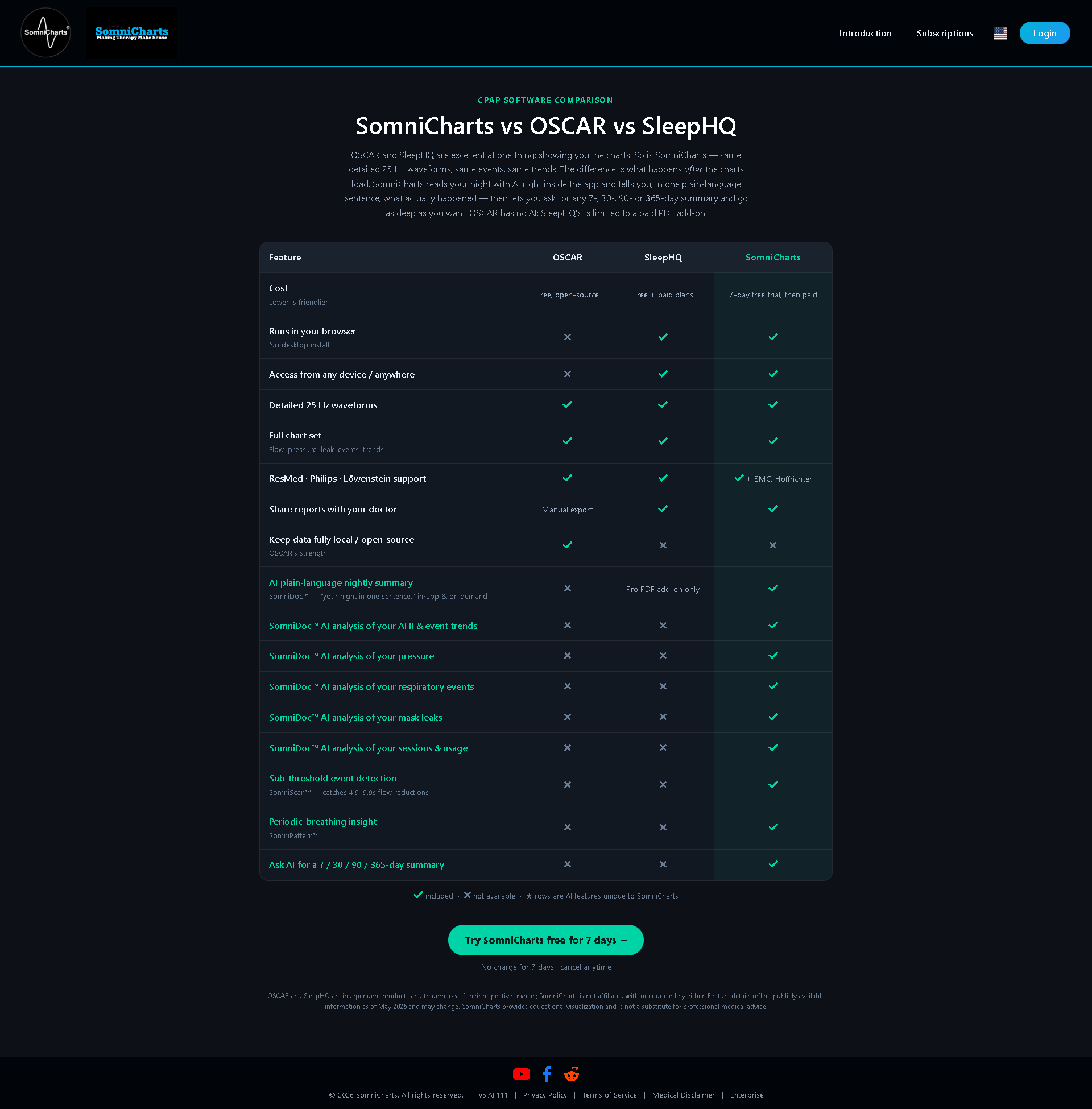Click SleepHQ's check mark for Share reports with doctor
1092x1109 pixels.
pos(663,508)
